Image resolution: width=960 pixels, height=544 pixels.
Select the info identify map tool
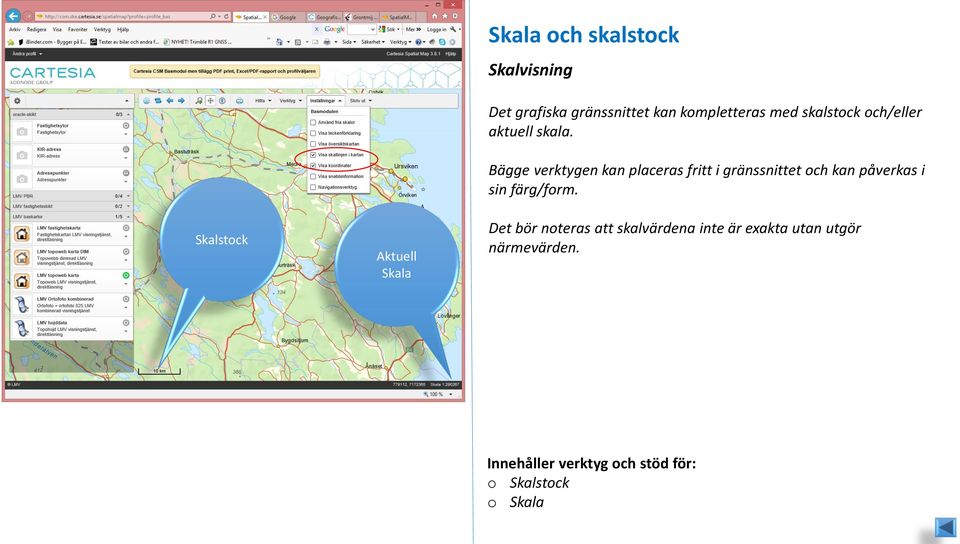click(222, 100)
